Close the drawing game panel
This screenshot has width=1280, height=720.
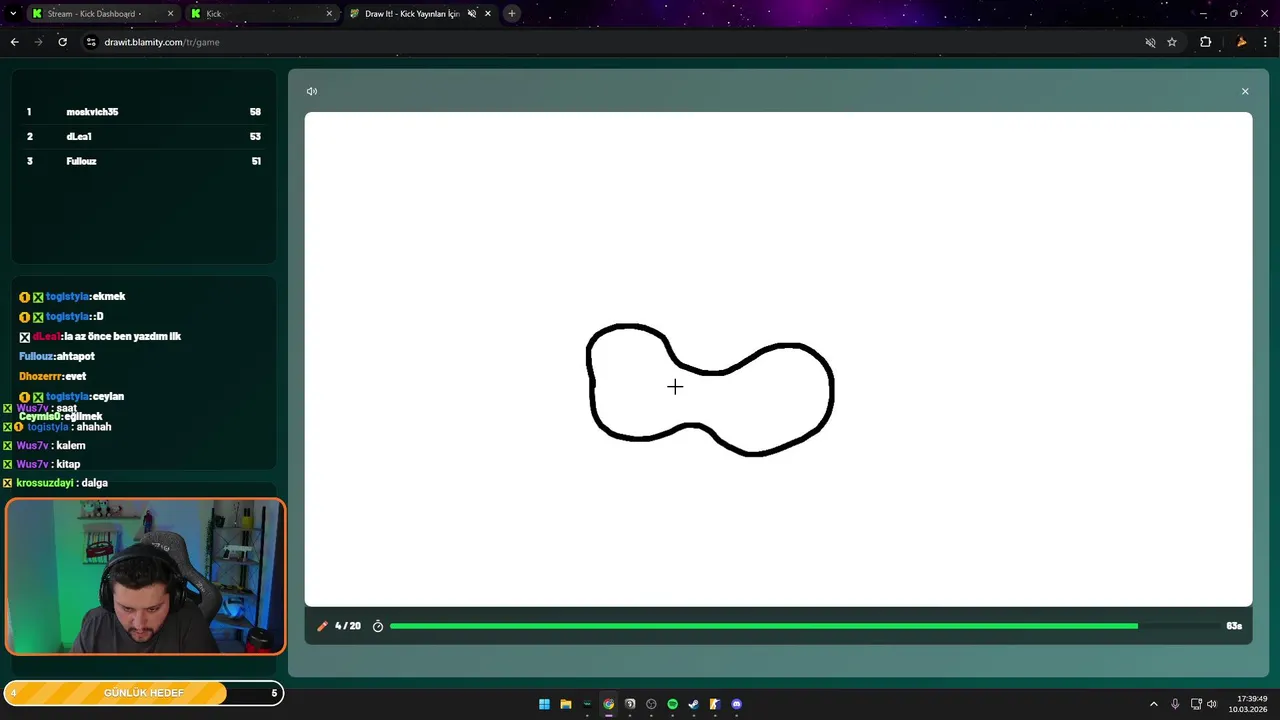pyautogui.click(x=1245, y=91)
